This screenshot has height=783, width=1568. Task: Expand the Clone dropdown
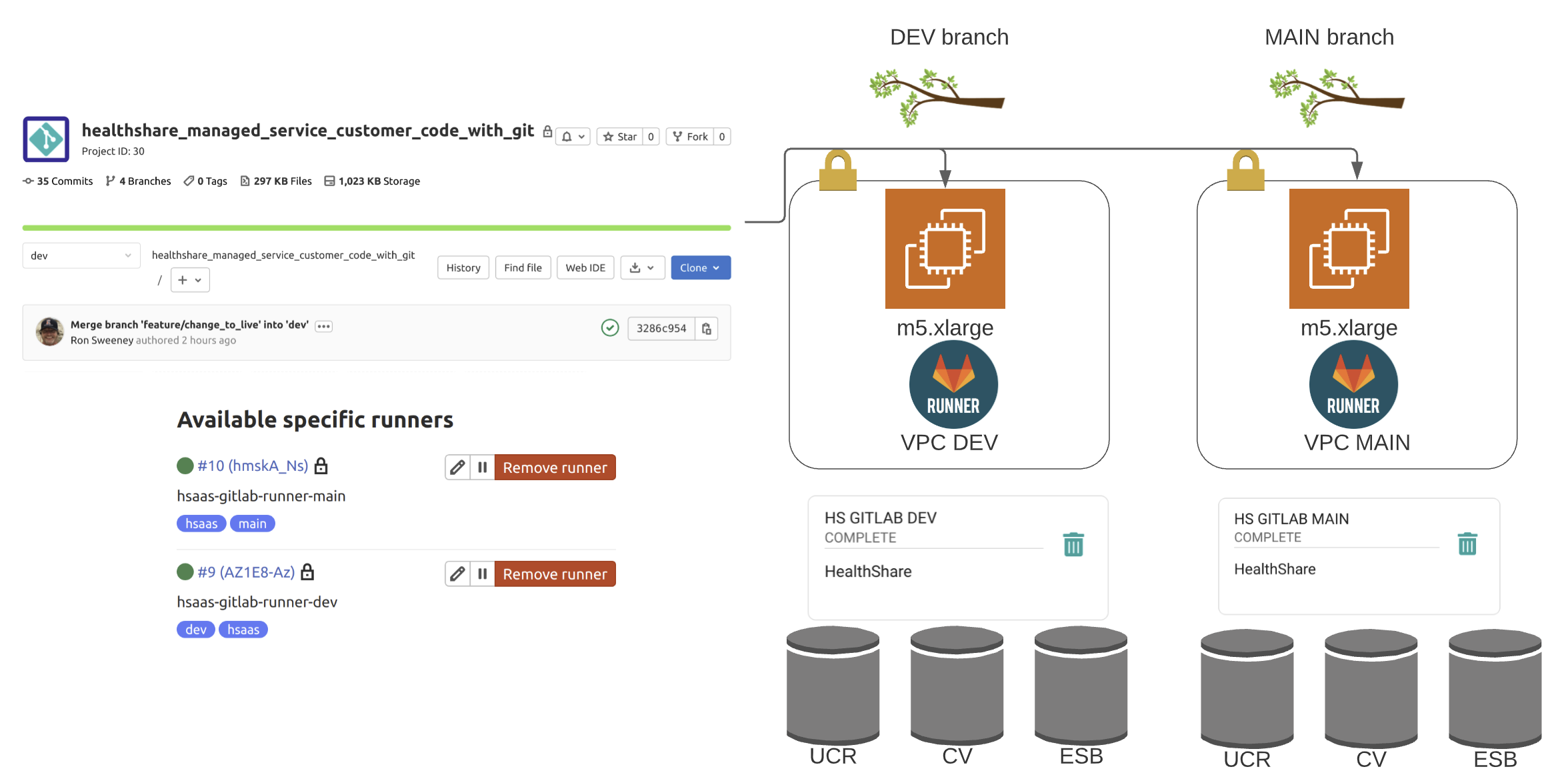click(701, 267)
